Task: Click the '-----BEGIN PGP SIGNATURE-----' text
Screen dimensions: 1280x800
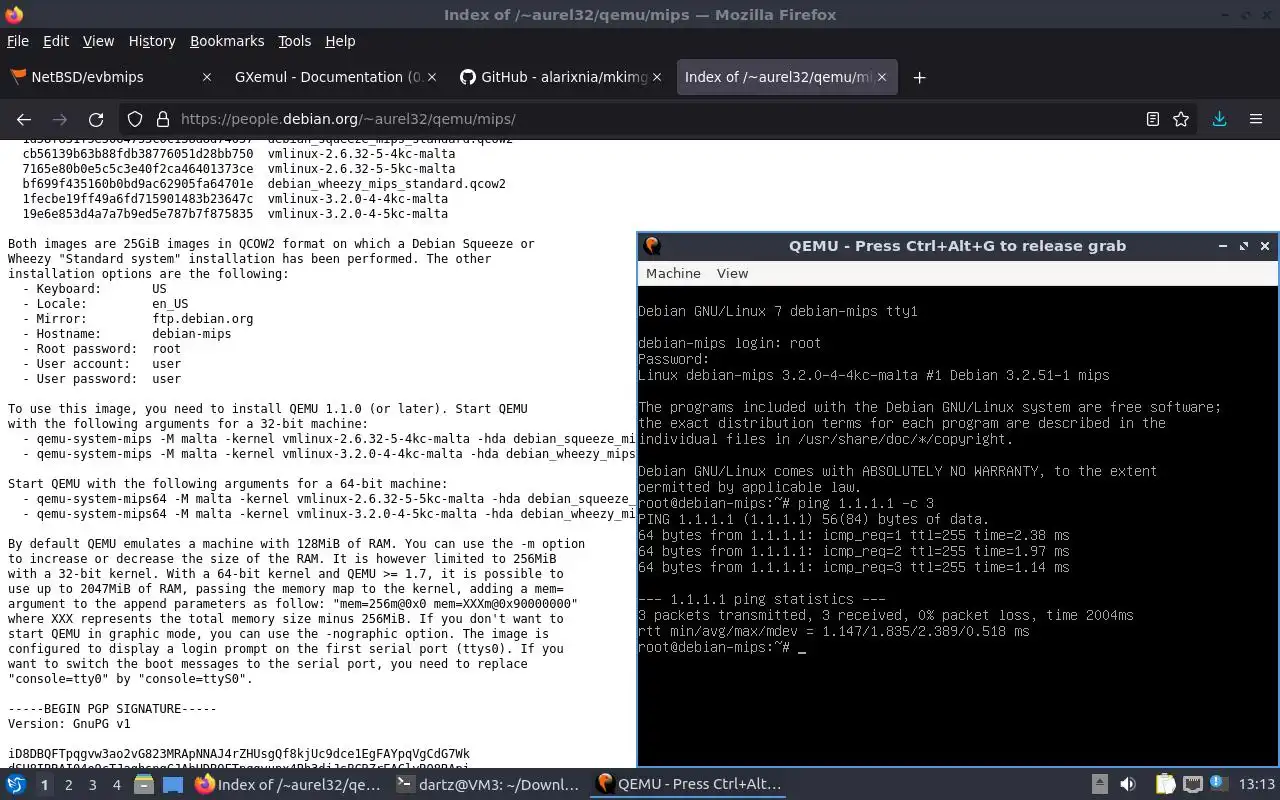Action: [112, 709]
